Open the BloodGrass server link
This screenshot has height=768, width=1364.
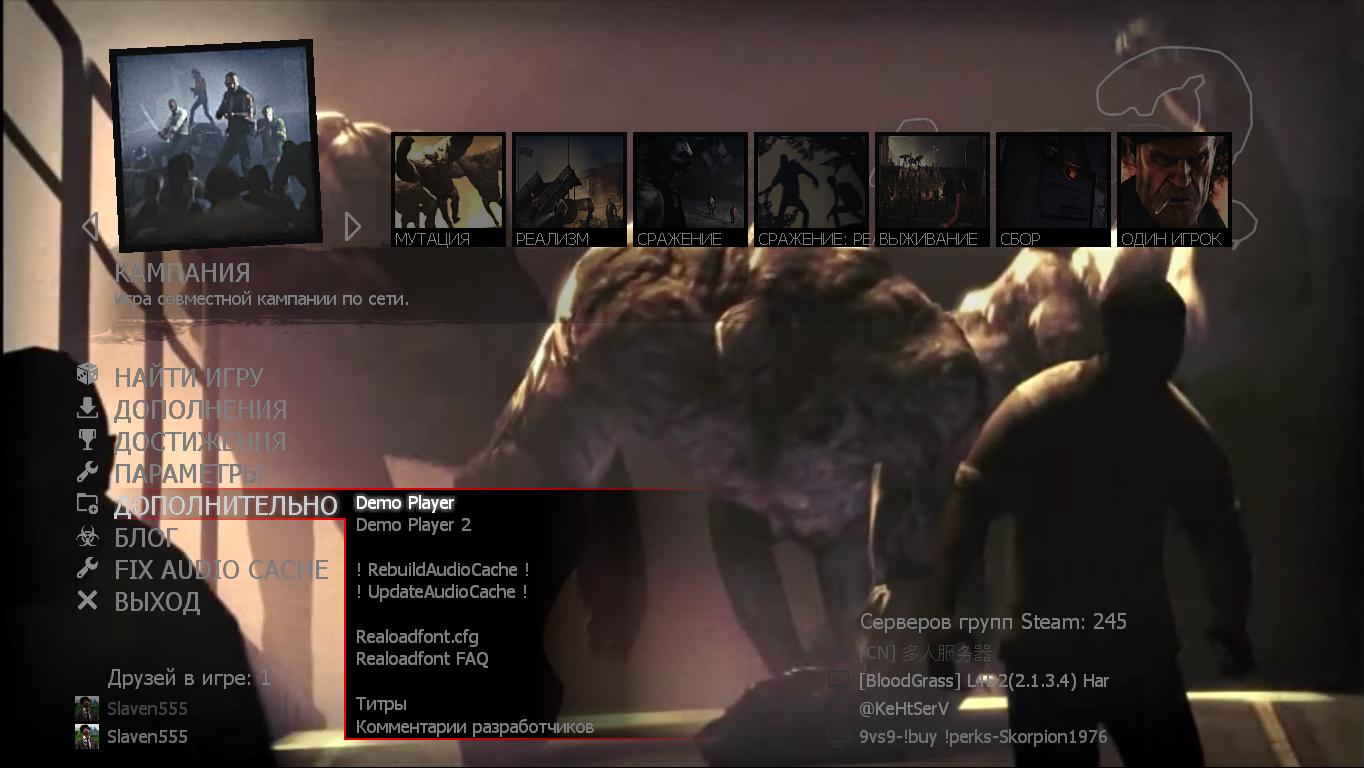tap(983, 681)
